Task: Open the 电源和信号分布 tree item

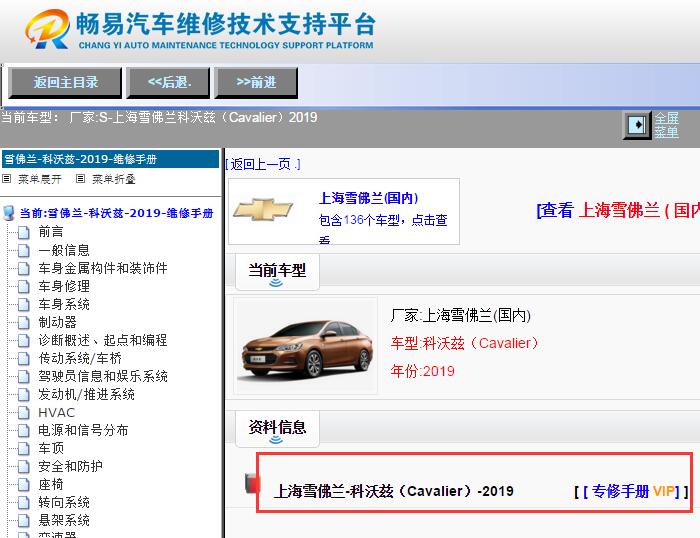Action: click(x=83, y=430)
